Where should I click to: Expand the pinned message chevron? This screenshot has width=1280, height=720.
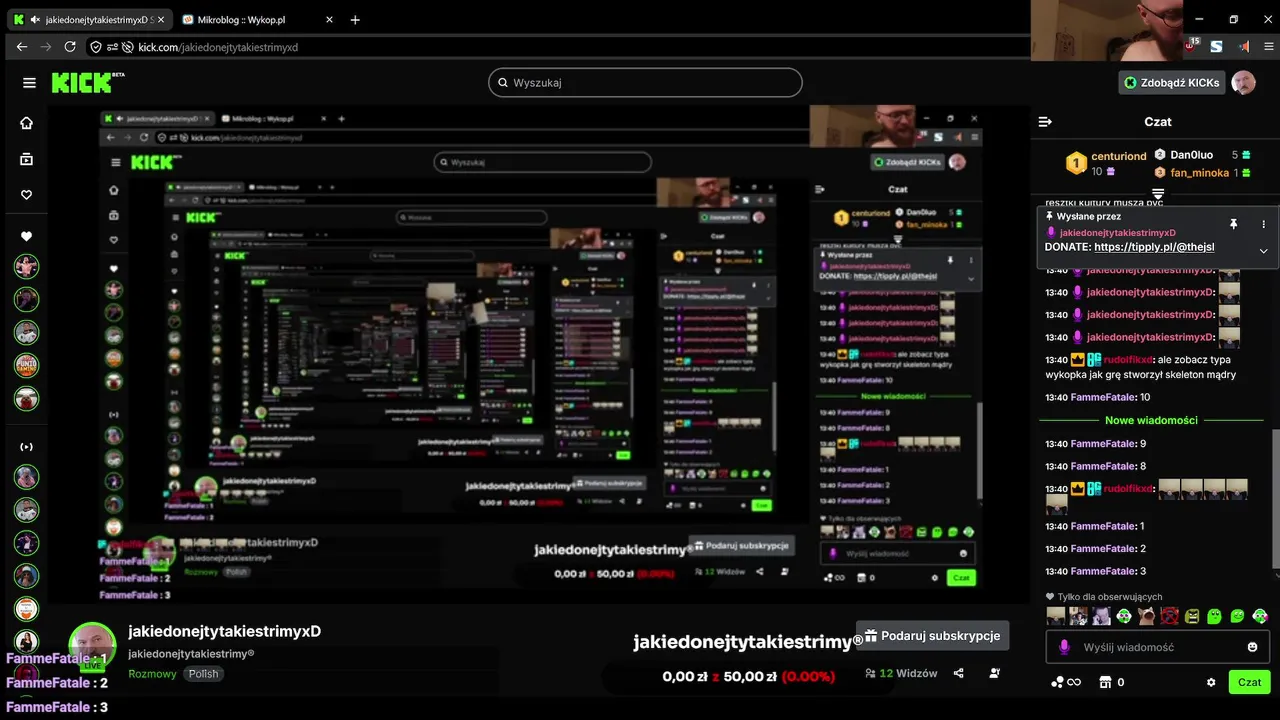click(x=1263, y=251)
